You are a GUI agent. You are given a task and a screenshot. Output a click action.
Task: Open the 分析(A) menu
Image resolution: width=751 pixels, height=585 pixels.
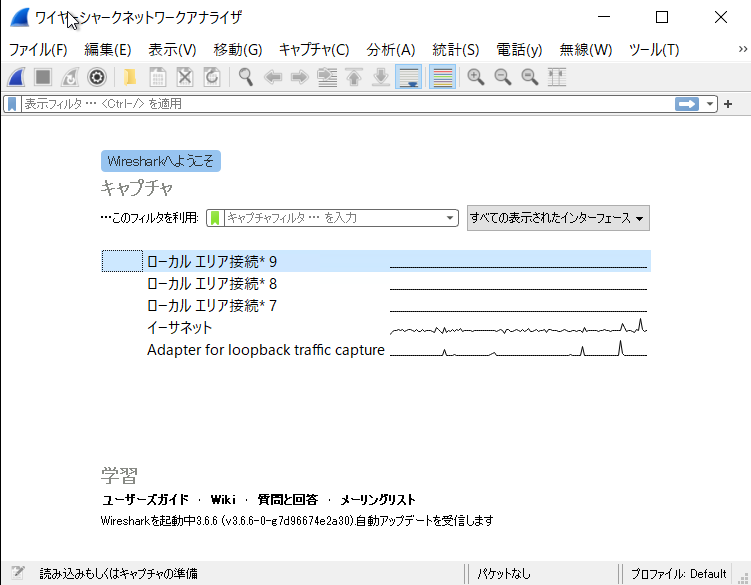(x=391, y=49)
